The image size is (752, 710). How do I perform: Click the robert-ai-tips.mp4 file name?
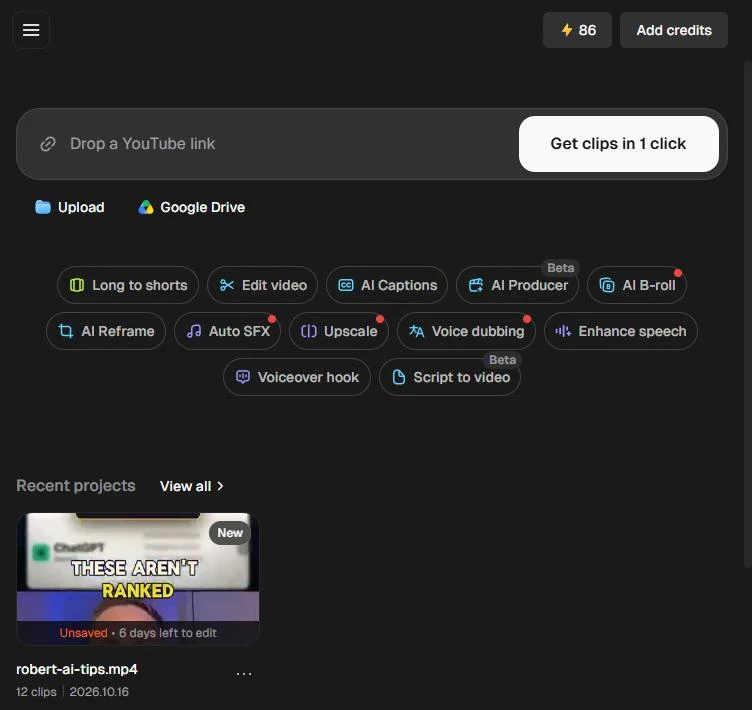77,669
